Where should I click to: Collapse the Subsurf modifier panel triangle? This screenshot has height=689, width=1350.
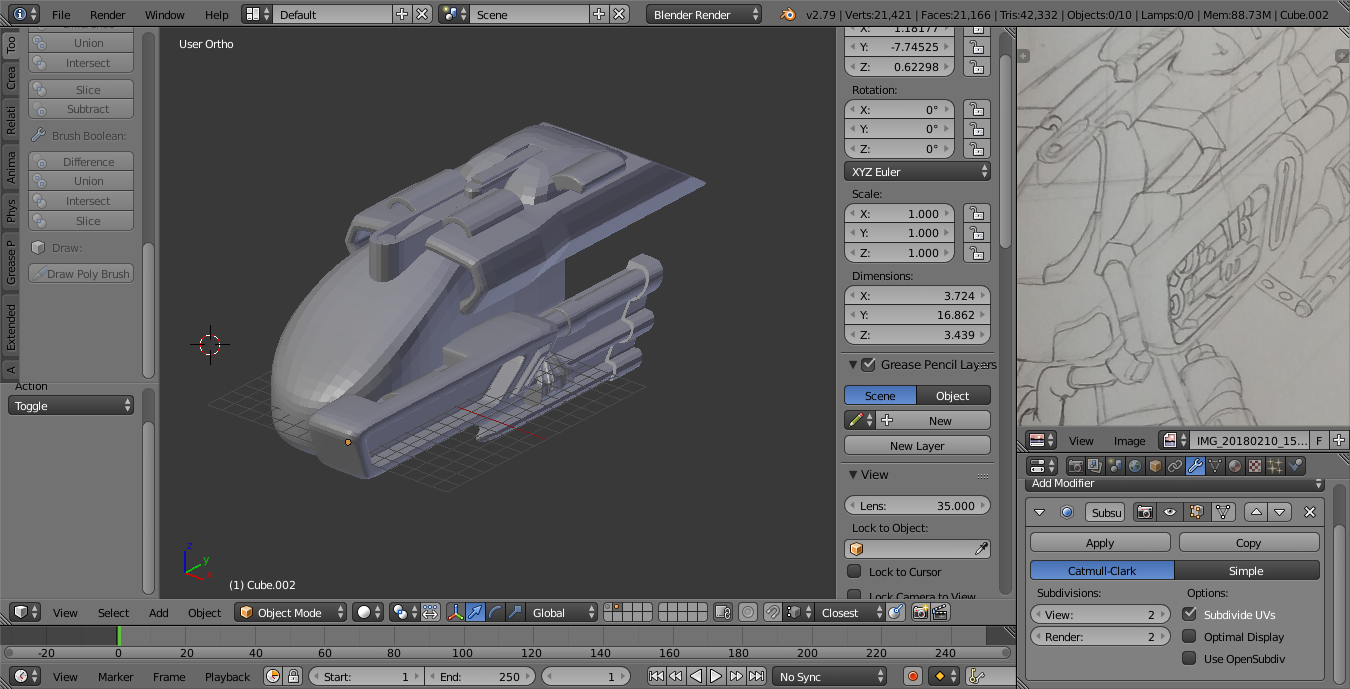pos(1039,512)
